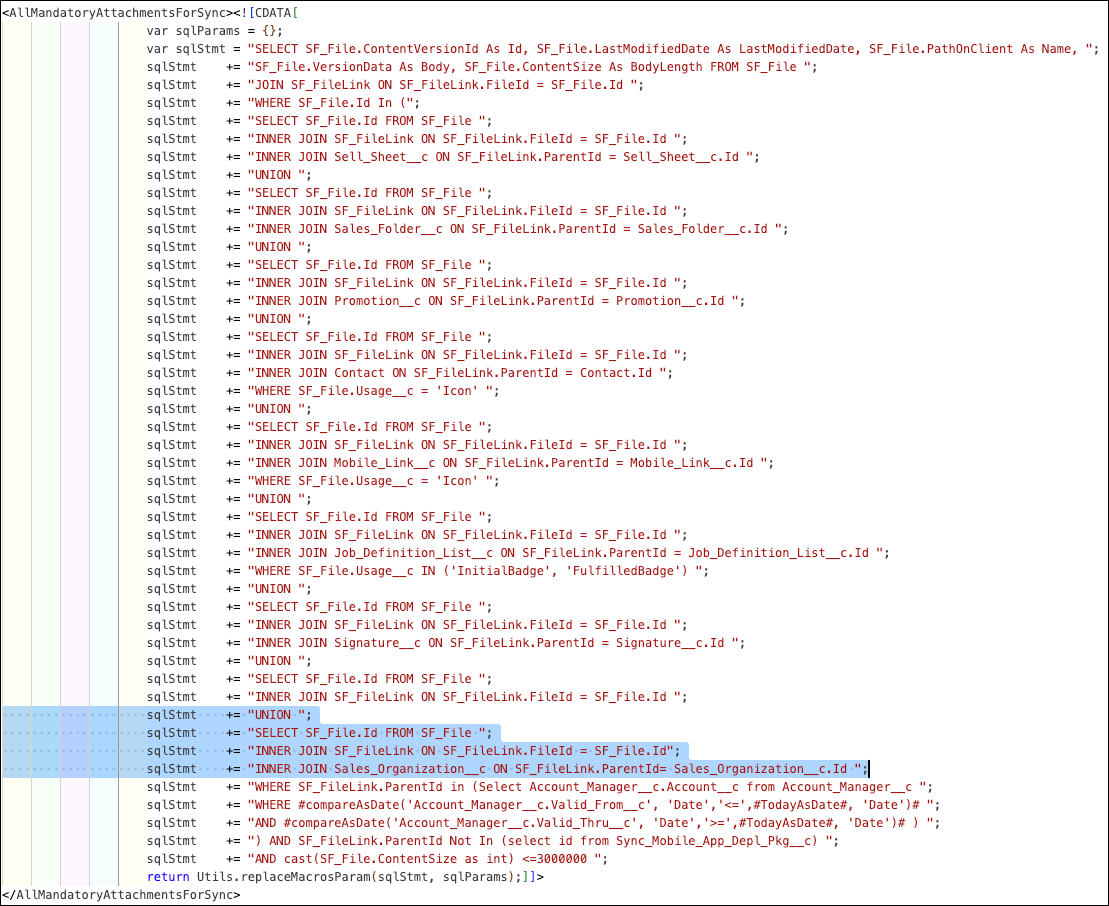This screenshot has height=906, width=1109.
Task: Click 'Account_Manager__c.Valid_From__c' compareAsDate line
Action: (543, 806)
